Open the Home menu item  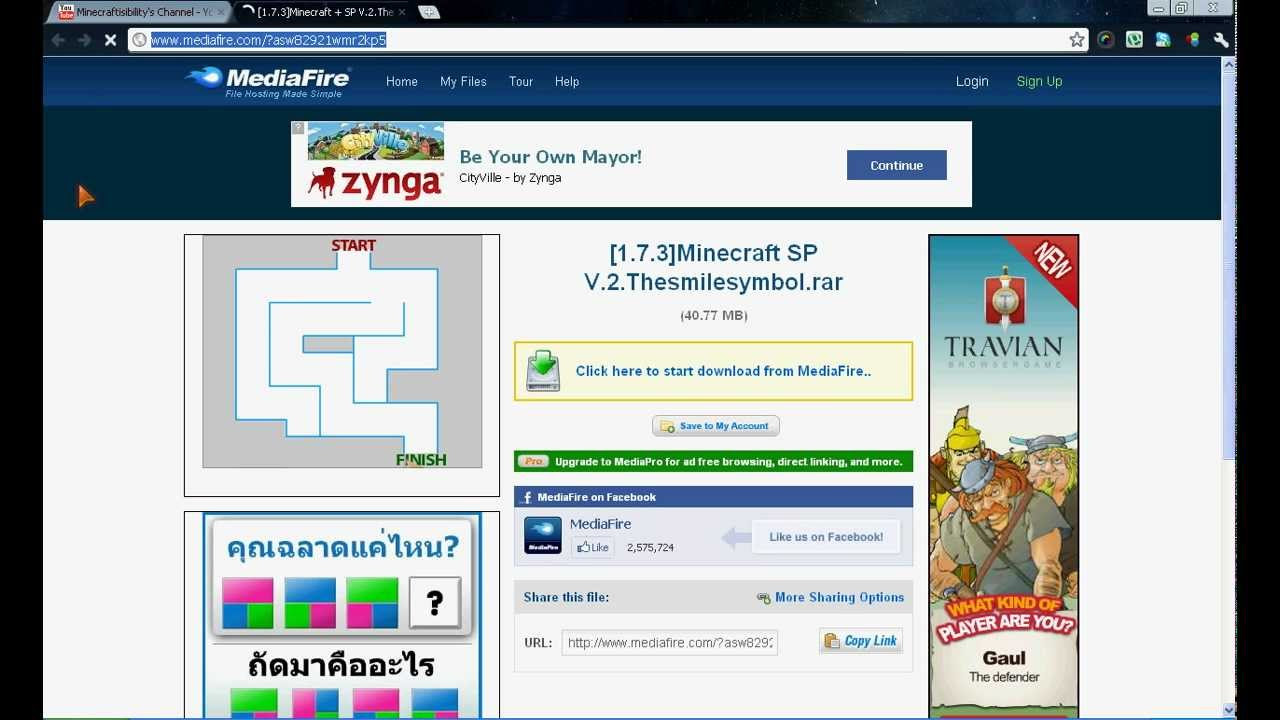tap(402, 82)
